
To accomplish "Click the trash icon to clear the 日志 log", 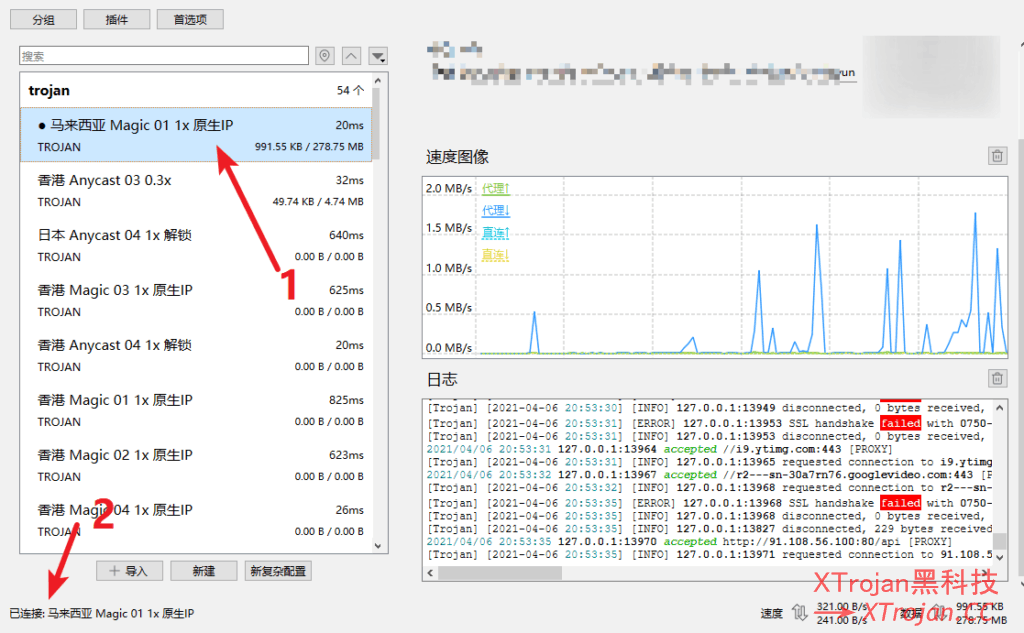I will coord(996,378).
